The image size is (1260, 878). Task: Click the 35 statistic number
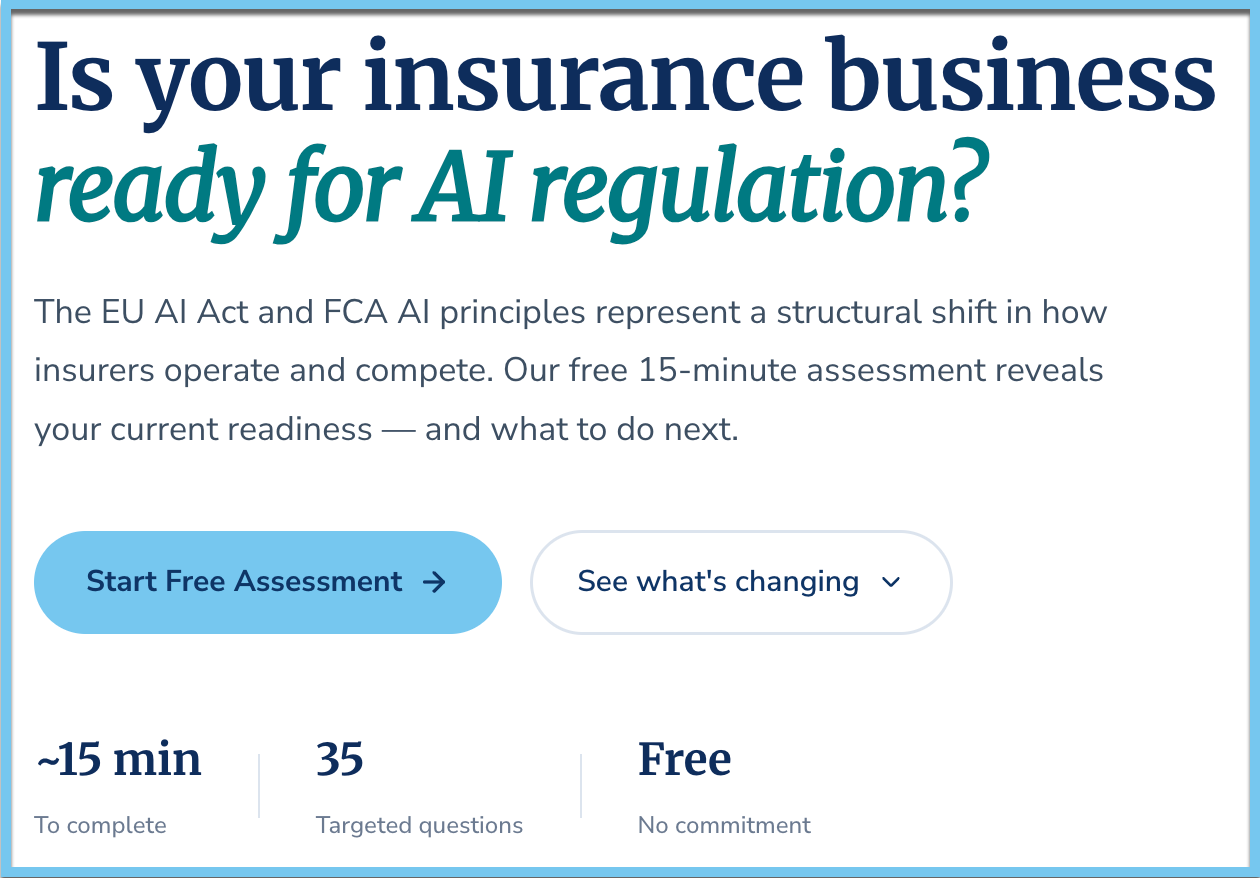pos(340,759)
